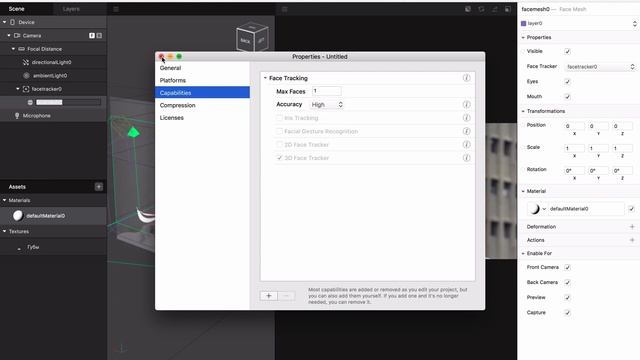Screen dimensions: 640x360
Task: Collapse the Camera tree node
Action: click(x=9, y=36)
